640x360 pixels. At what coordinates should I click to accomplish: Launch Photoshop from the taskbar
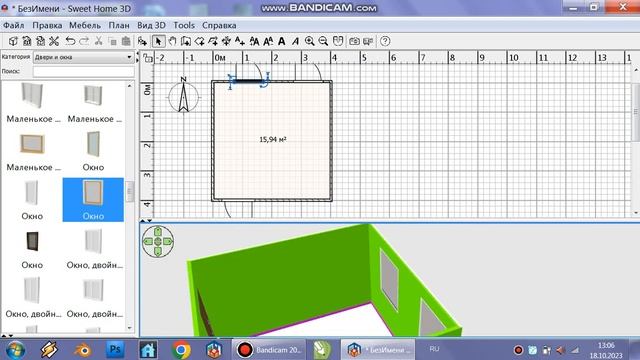[x=115, y=350]
